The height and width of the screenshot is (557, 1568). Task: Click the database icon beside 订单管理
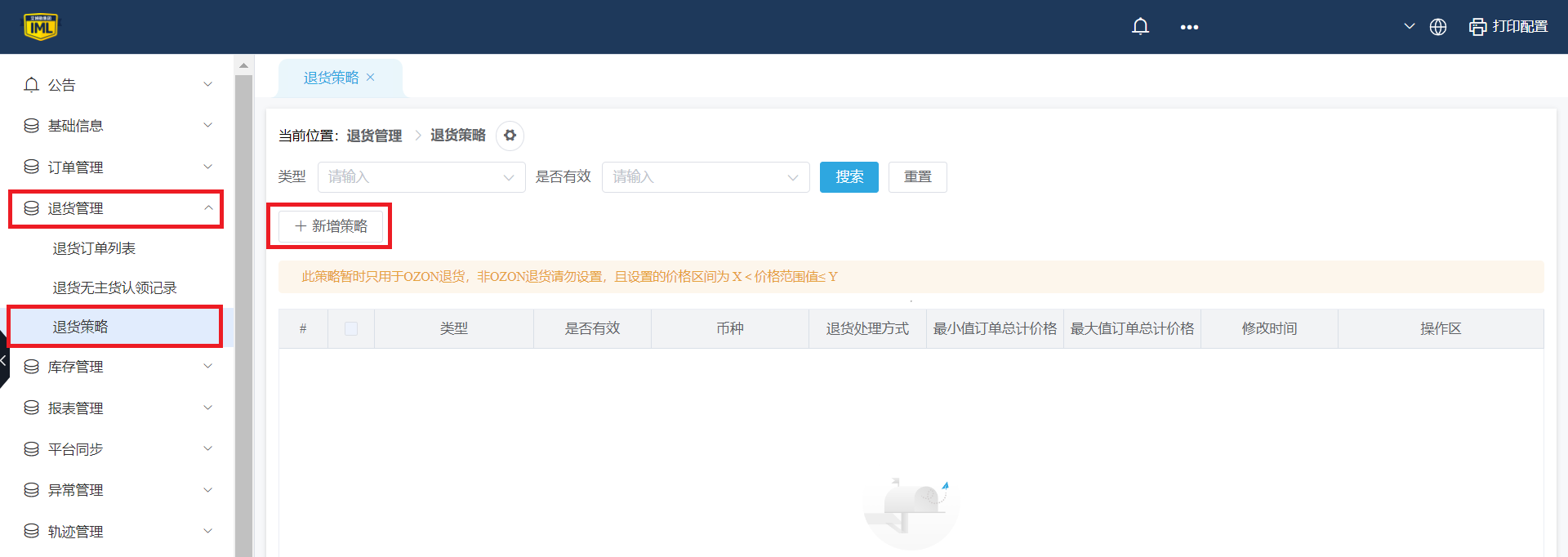pyautogui.click(x=32, y=167)
